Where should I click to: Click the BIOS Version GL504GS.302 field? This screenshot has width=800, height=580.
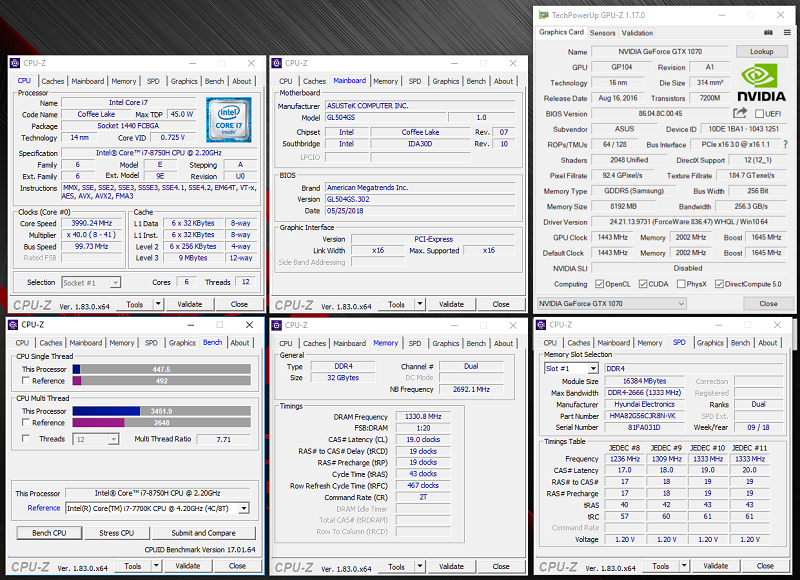tap(420, 199)
